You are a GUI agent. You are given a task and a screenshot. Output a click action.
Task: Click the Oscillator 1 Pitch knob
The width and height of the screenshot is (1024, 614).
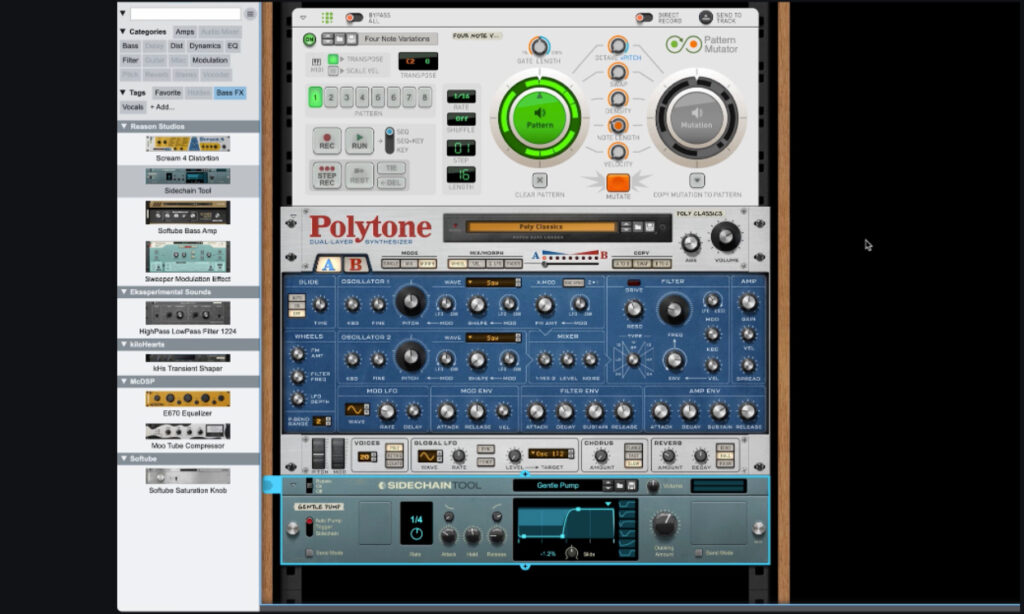[411, 301]
